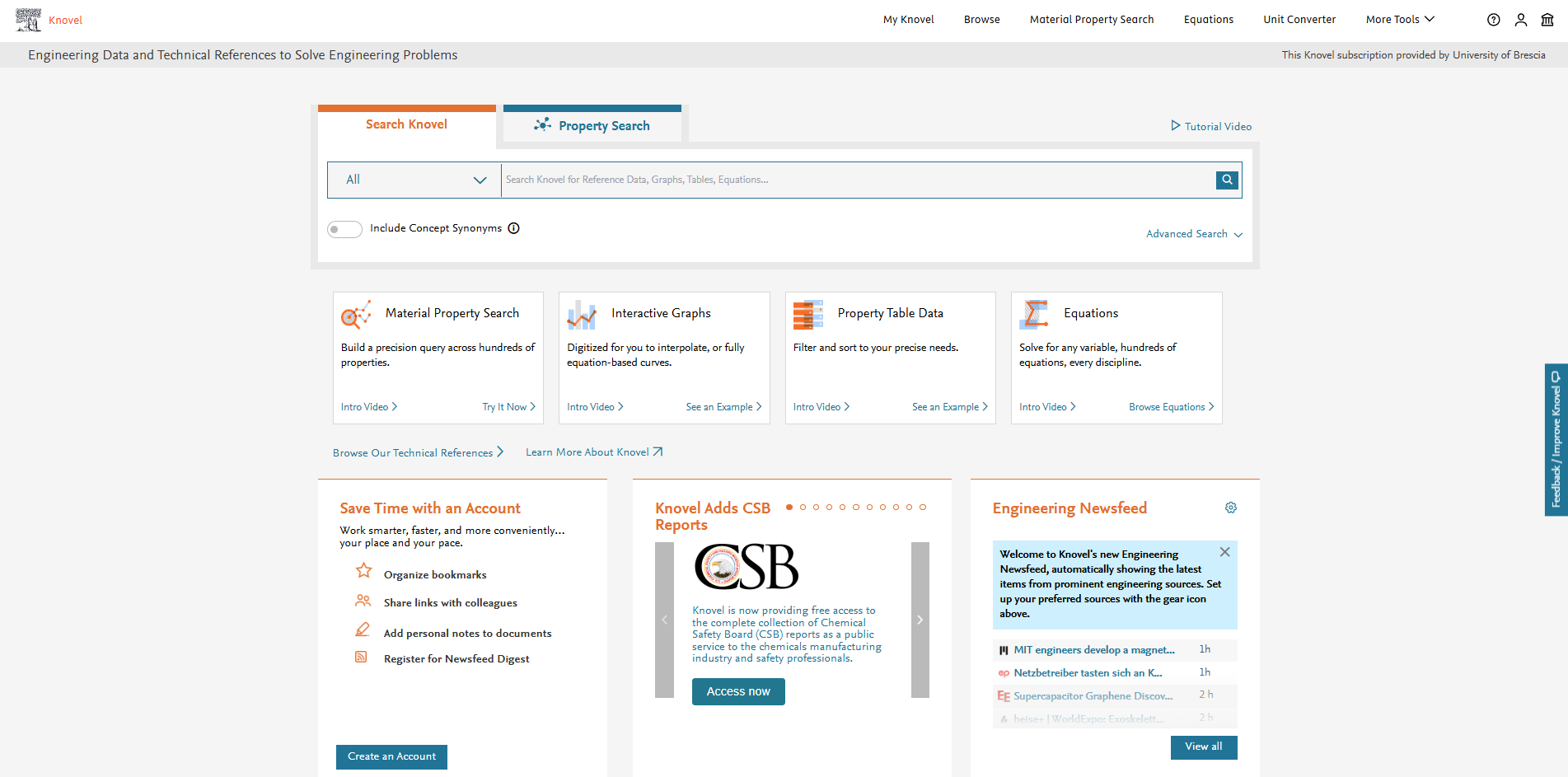The image size is (1568, 777).
Task: Select the second carousel dot indicator
Action: pos(803,508)
